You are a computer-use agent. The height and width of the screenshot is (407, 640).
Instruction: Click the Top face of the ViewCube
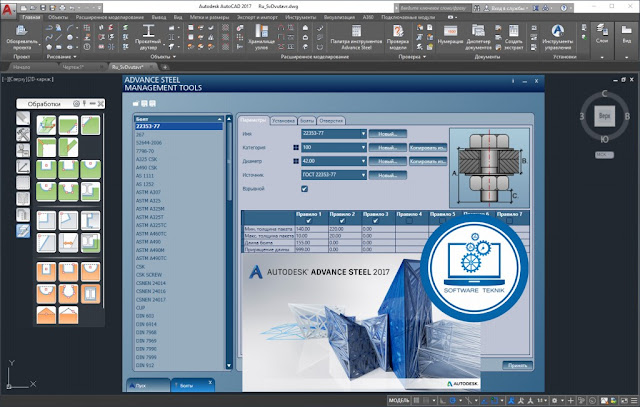[604, 116]
